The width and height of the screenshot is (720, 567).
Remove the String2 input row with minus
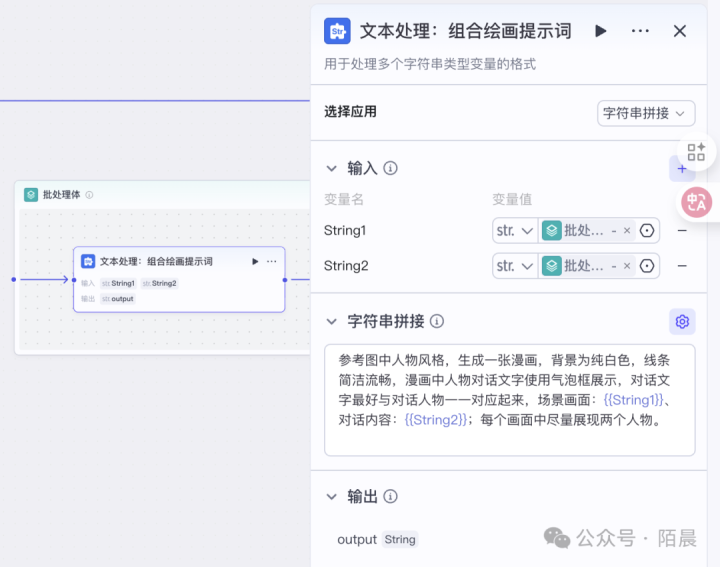pyautogui.click(x=682, y=266)
